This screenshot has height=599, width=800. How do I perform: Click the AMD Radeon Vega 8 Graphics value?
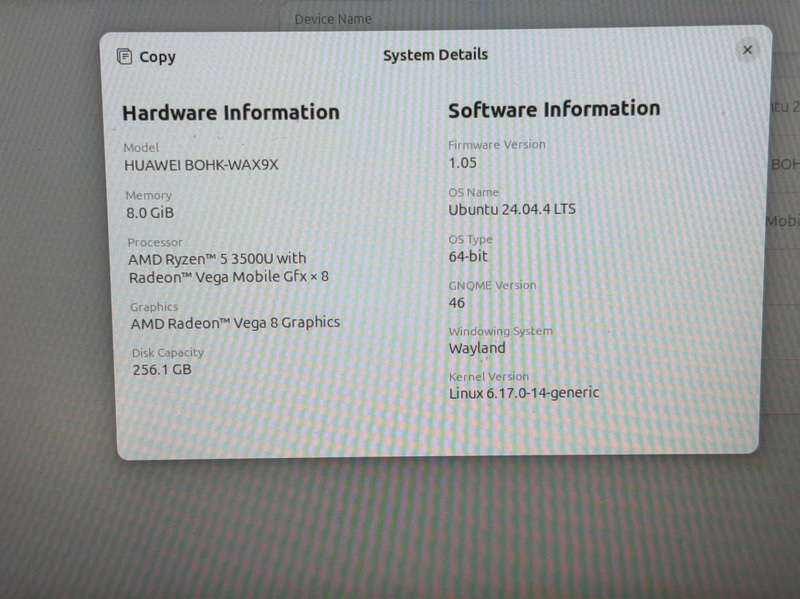point(235,323)
